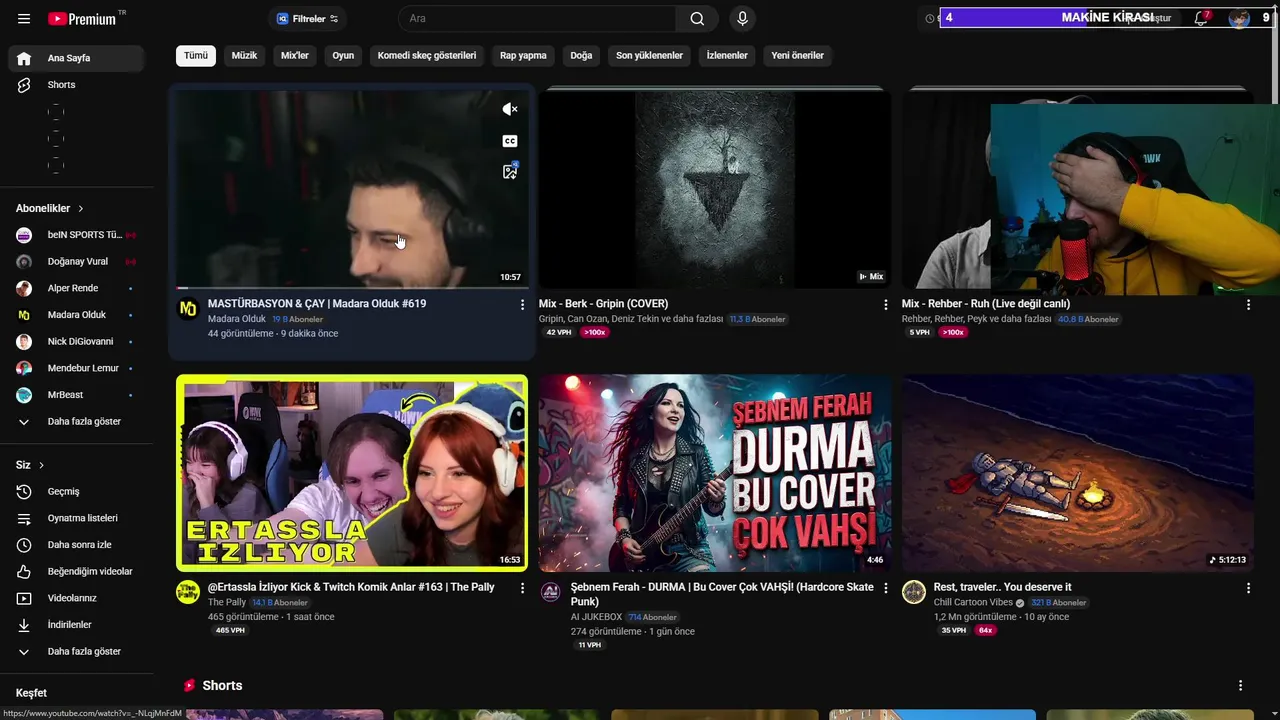The height and width of the screenshot is (720, 1280).
Task: Select the Müzik filter chip
Action: point(245,56)
